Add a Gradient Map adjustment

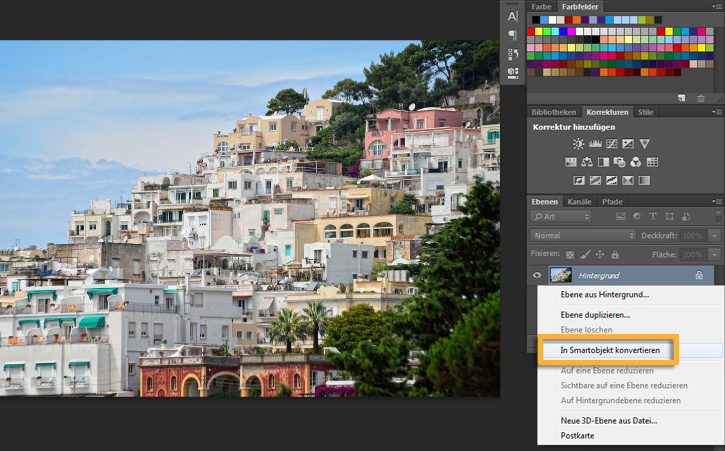point(644,180)
